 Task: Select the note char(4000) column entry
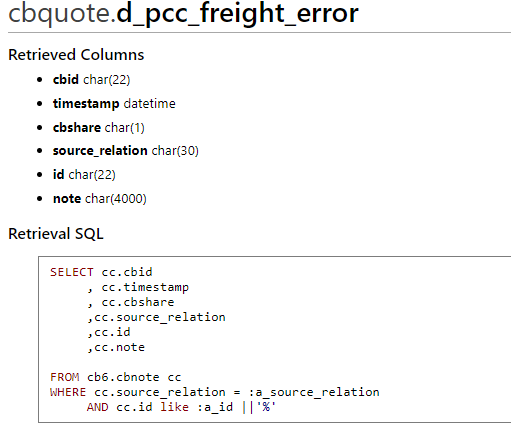tap(100, 199)
